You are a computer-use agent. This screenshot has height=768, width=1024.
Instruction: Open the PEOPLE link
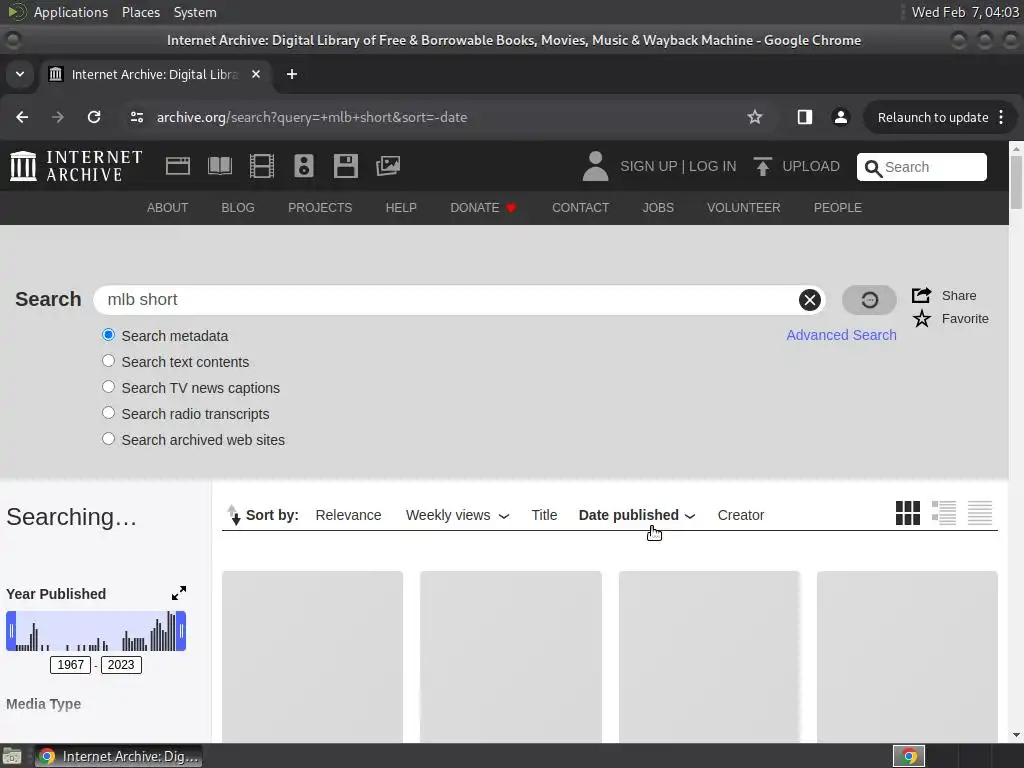[837, 208]
